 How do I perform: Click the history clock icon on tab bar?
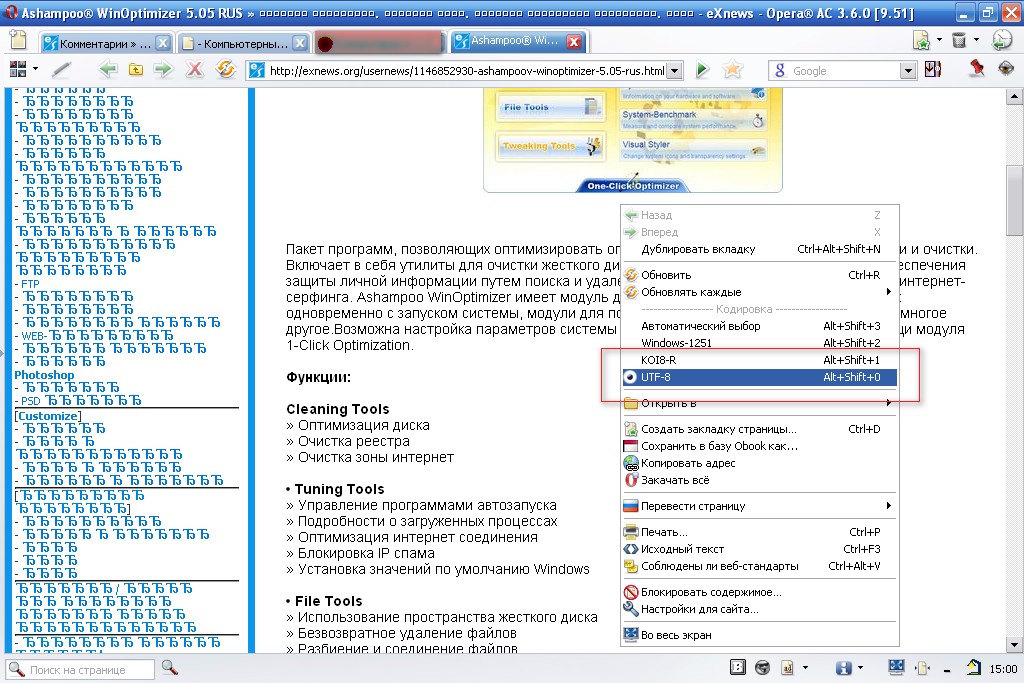pyautogui.click(x=1002, y=40)
